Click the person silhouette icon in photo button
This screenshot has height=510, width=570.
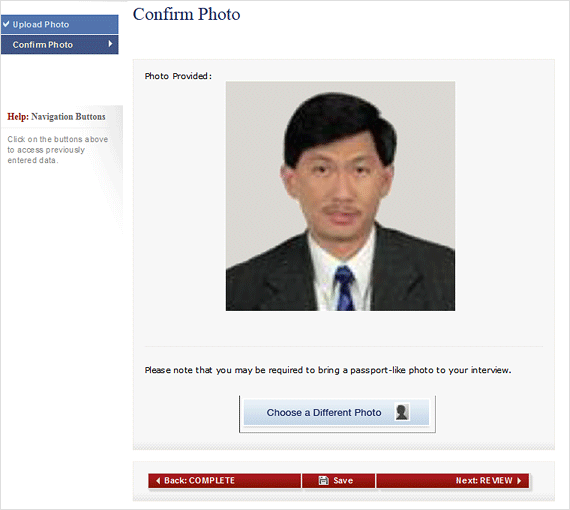(x=402, y=412)
